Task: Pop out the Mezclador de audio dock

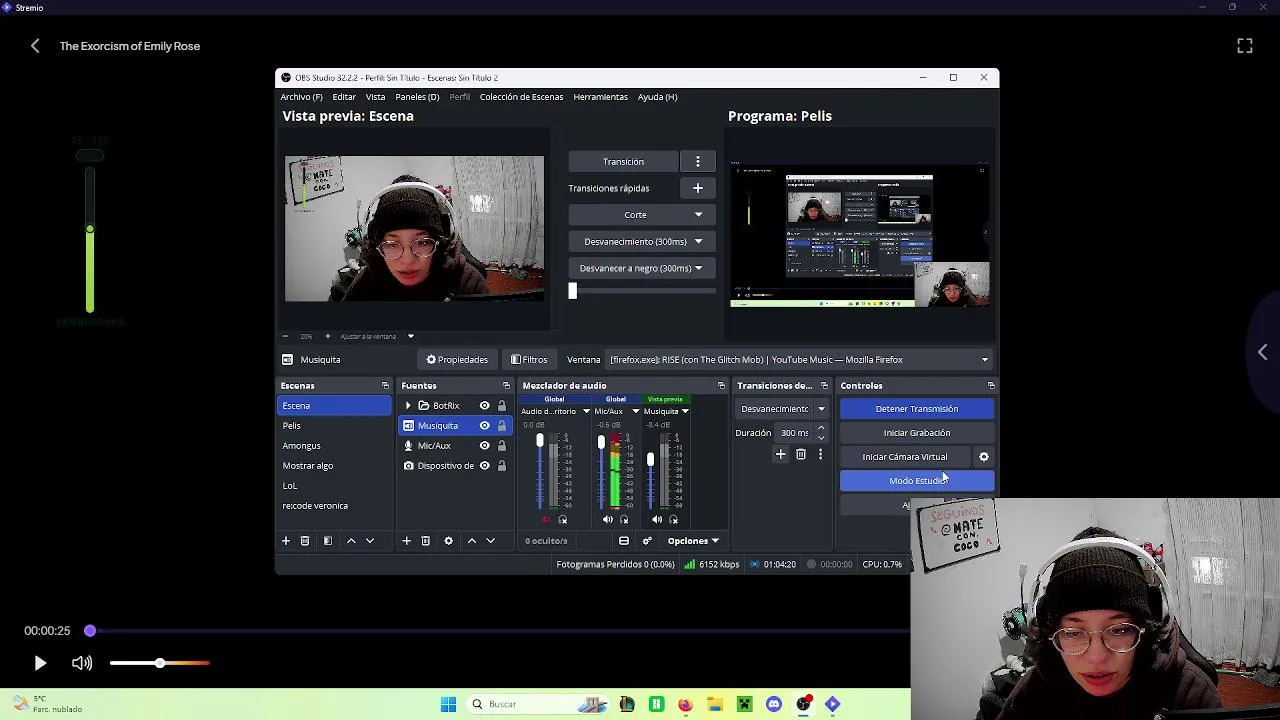Action: coord(721,386)
